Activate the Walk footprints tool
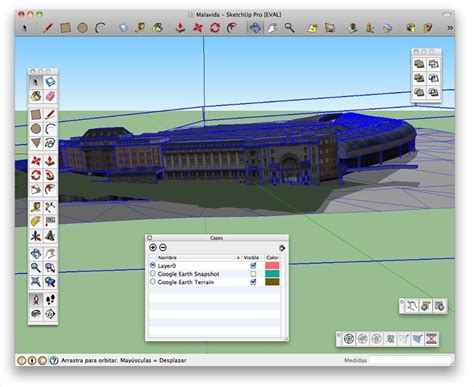 50,300
